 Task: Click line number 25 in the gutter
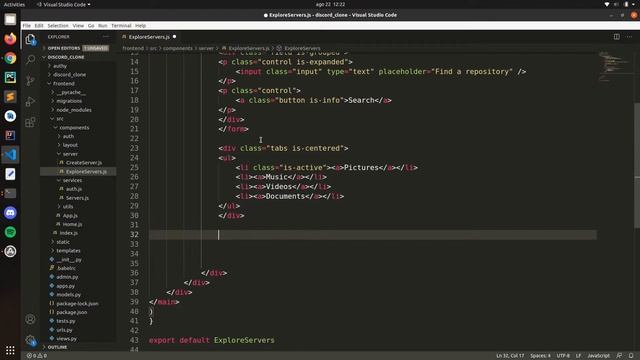tap(134, 167)
